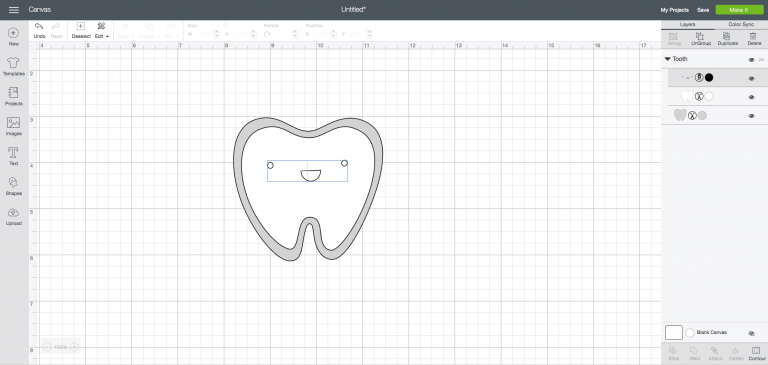The width and height of the screenshot is (768, 365).
Task: Open the Projects panel in sidebar
Action: pos(14,97)
